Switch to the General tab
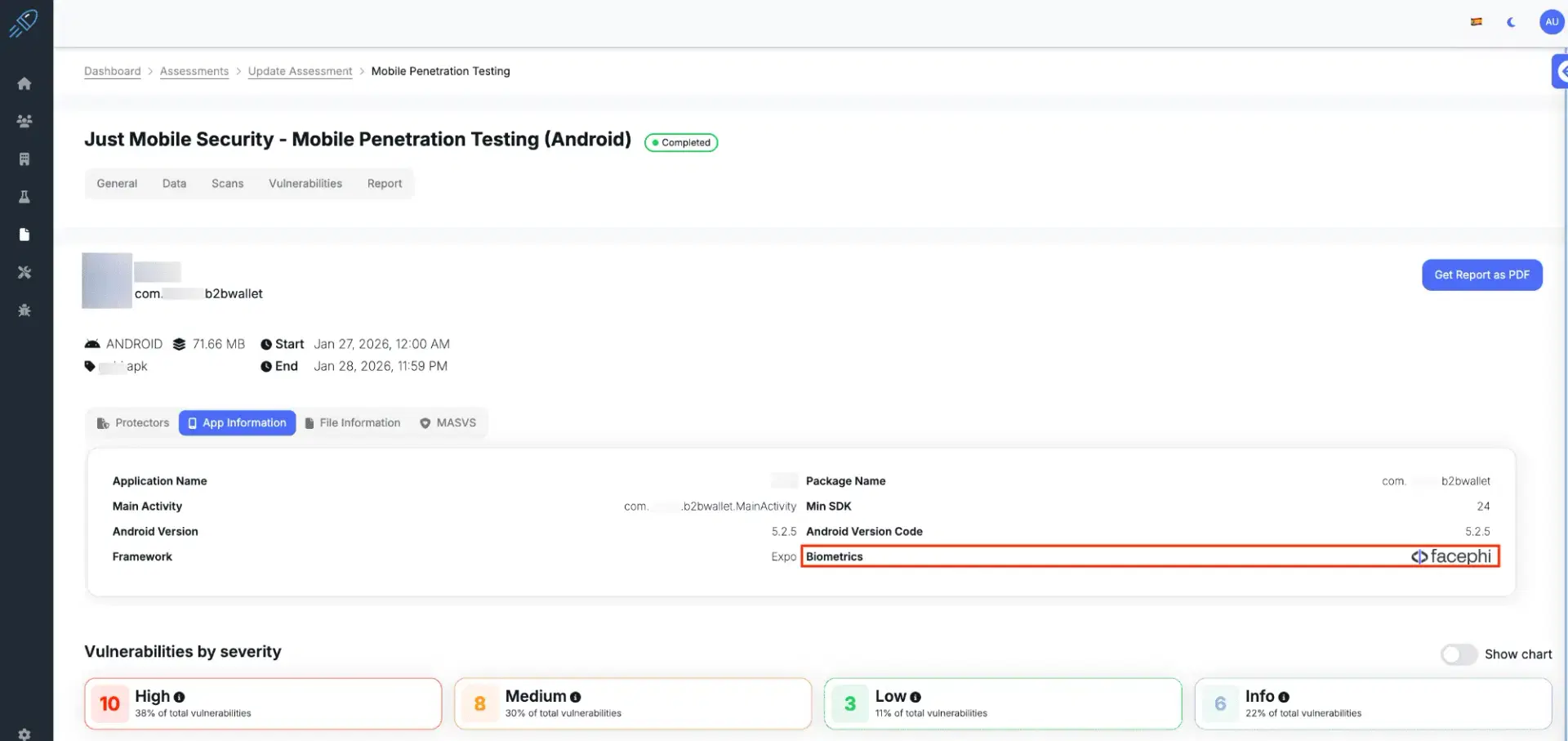 pyautogui.click(x=117, y=184)
